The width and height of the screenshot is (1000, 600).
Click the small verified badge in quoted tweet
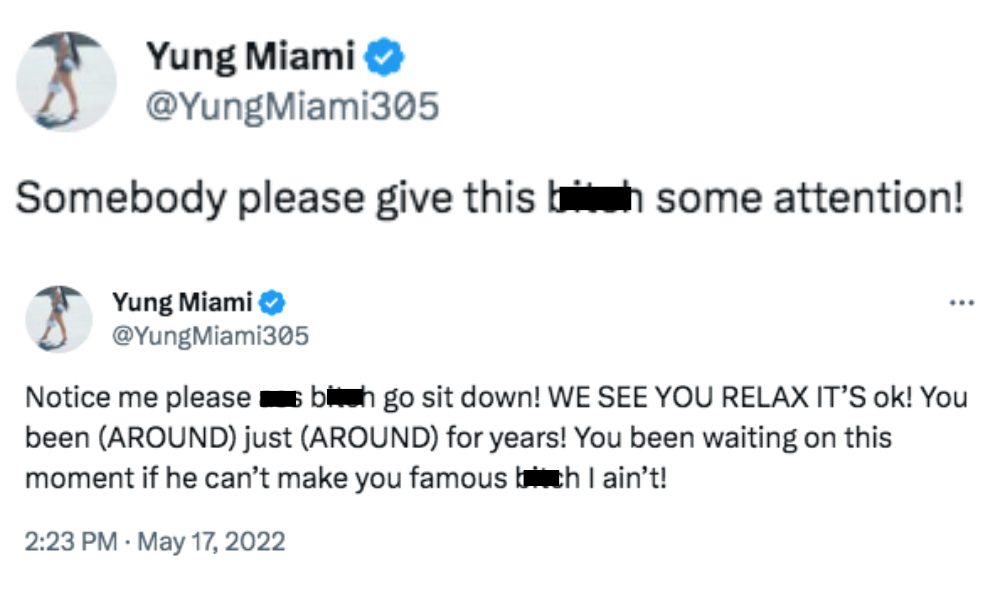(x=275, y=302)
